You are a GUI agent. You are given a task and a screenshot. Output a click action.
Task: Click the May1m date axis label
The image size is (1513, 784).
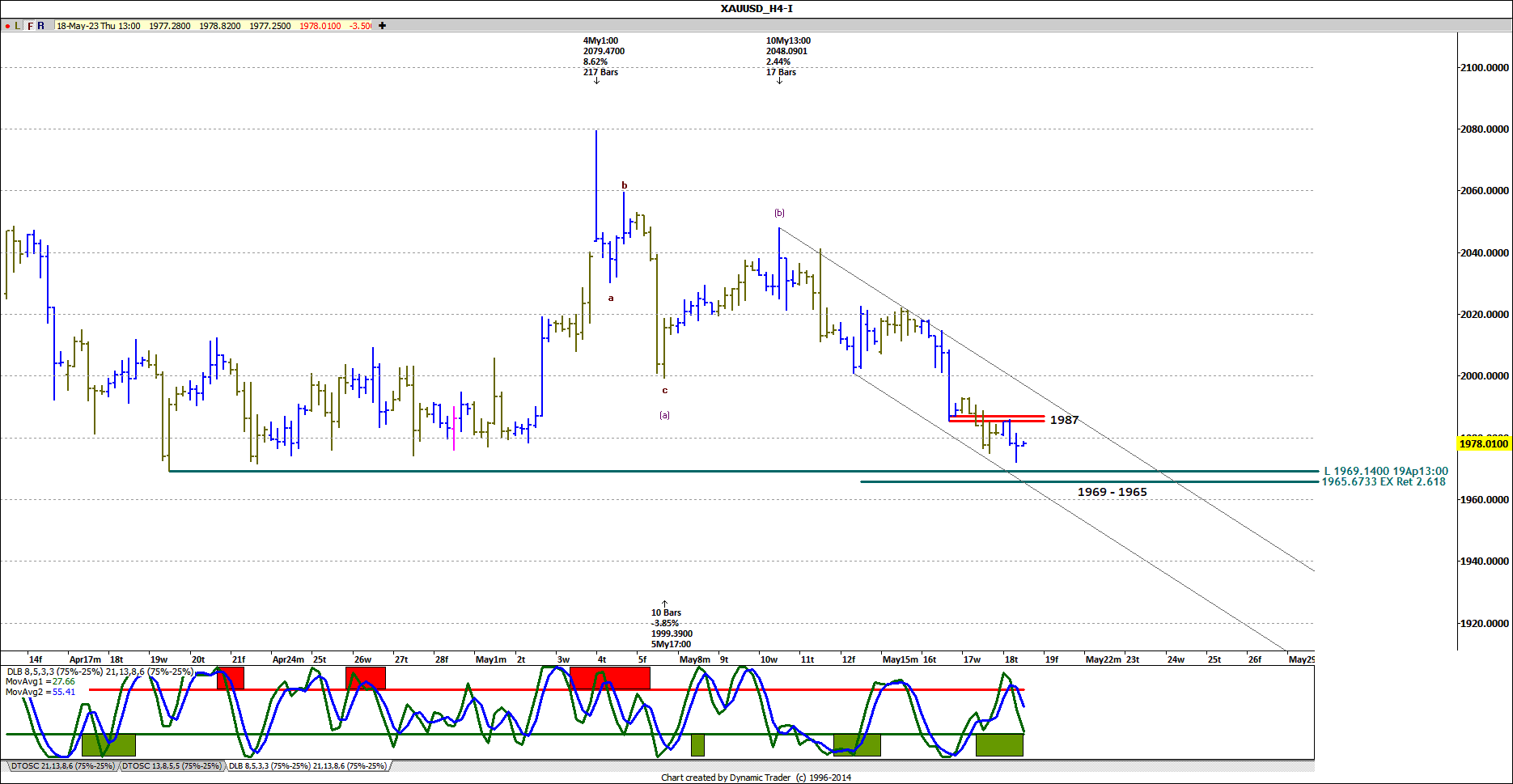point(490,659)
